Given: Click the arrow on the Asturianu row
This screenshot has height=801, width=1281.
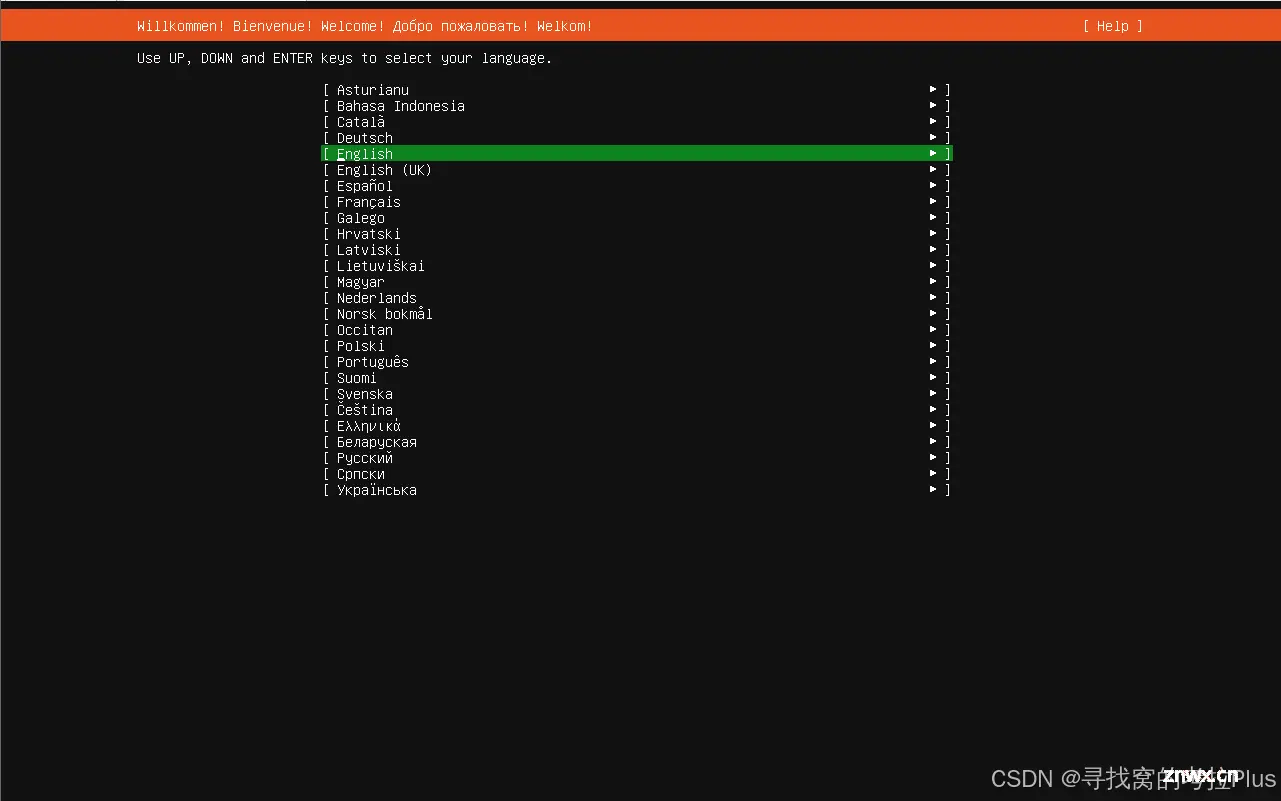Looking at the screenshot, I should point(933,90).
